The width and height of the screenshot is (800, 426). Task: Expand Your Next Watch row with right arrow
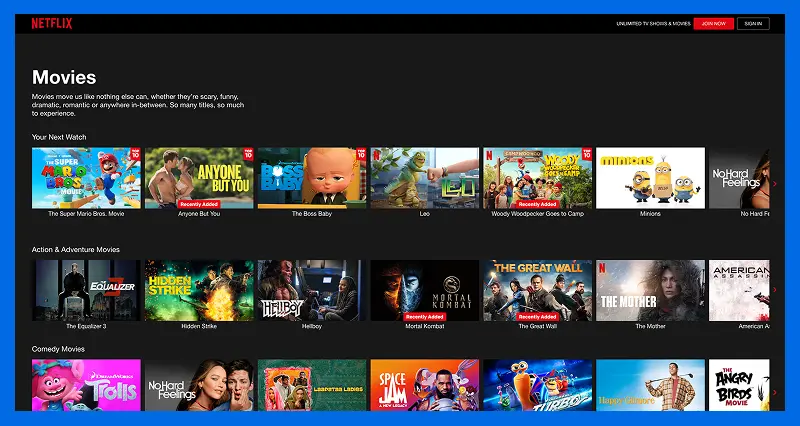775,184
